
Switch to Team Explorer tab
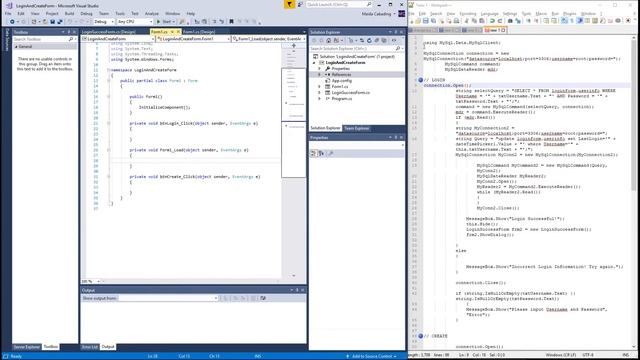(x=356, y=128)
